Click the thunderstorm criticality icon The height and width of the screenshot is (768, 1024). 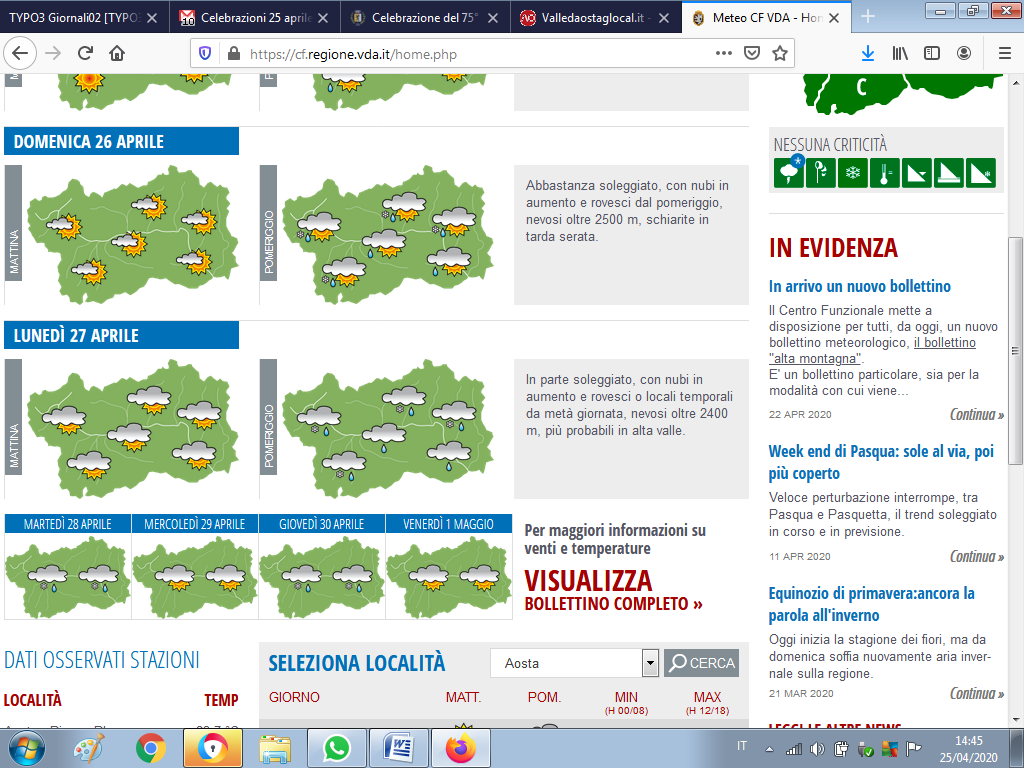pos(789,173)
